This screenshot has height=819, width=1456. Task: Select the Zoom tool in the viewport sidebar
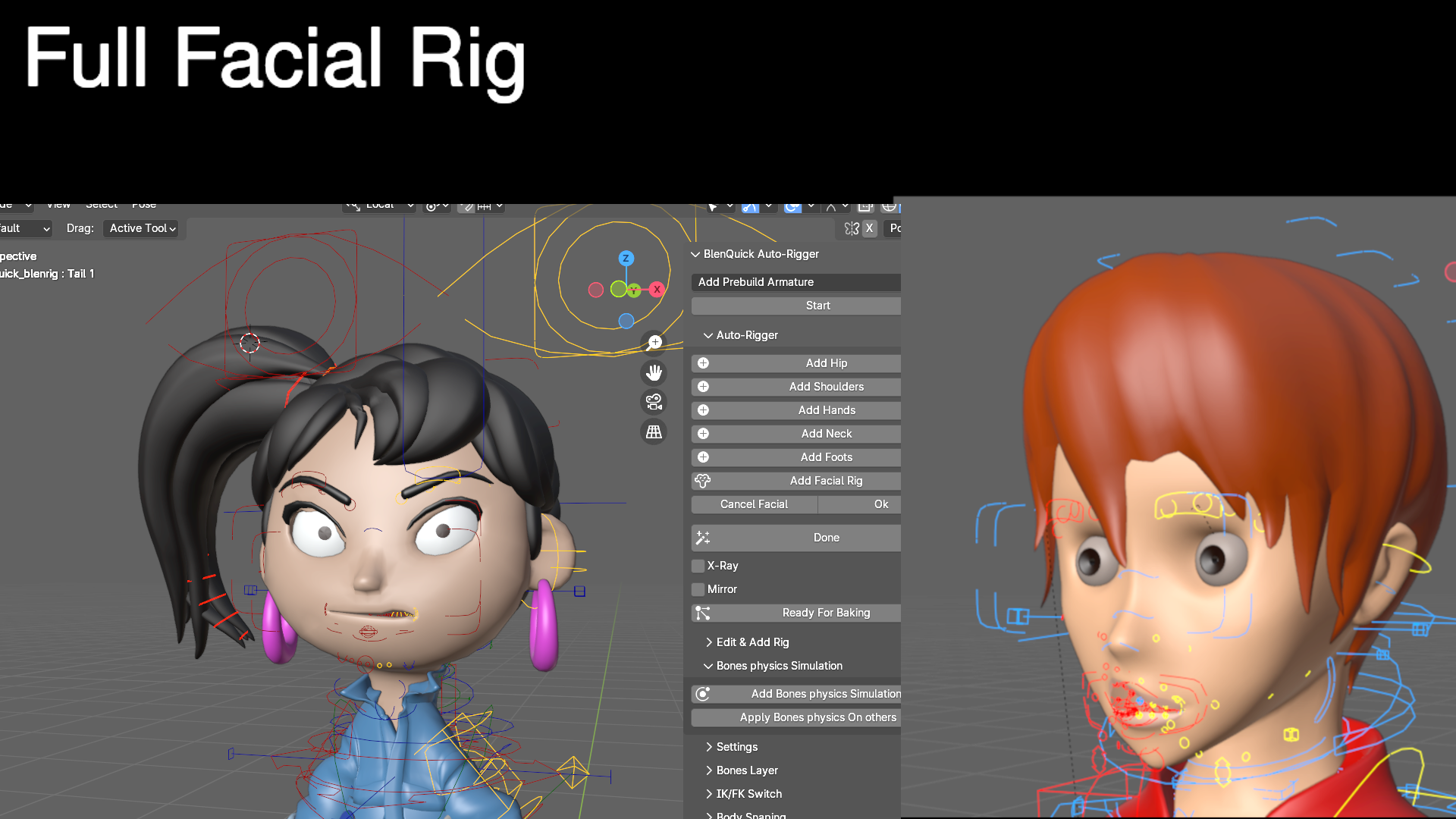(x=654, y=341)
